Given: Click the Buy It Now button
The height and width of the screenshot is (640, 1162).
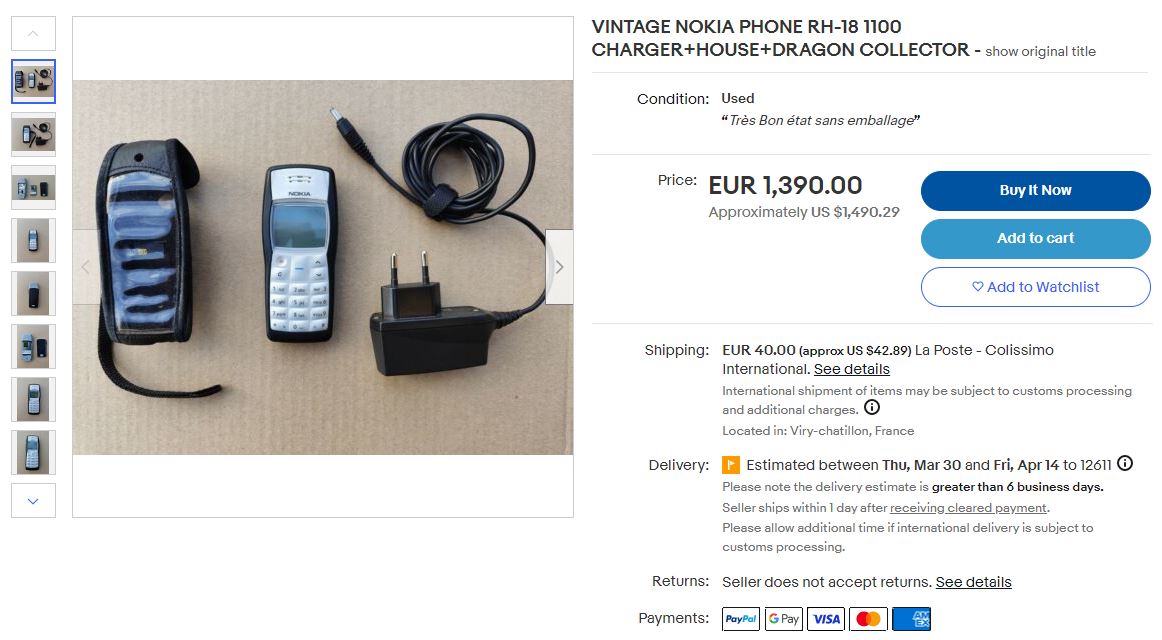Looking at the screenshot, I should [x=1035, y=190].
